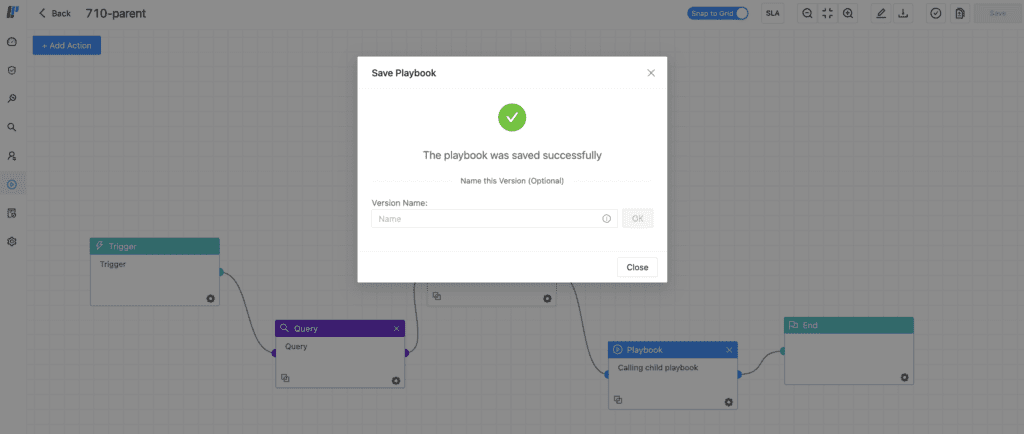Click the pencil edit icon in toolbar

pos(882,13)
